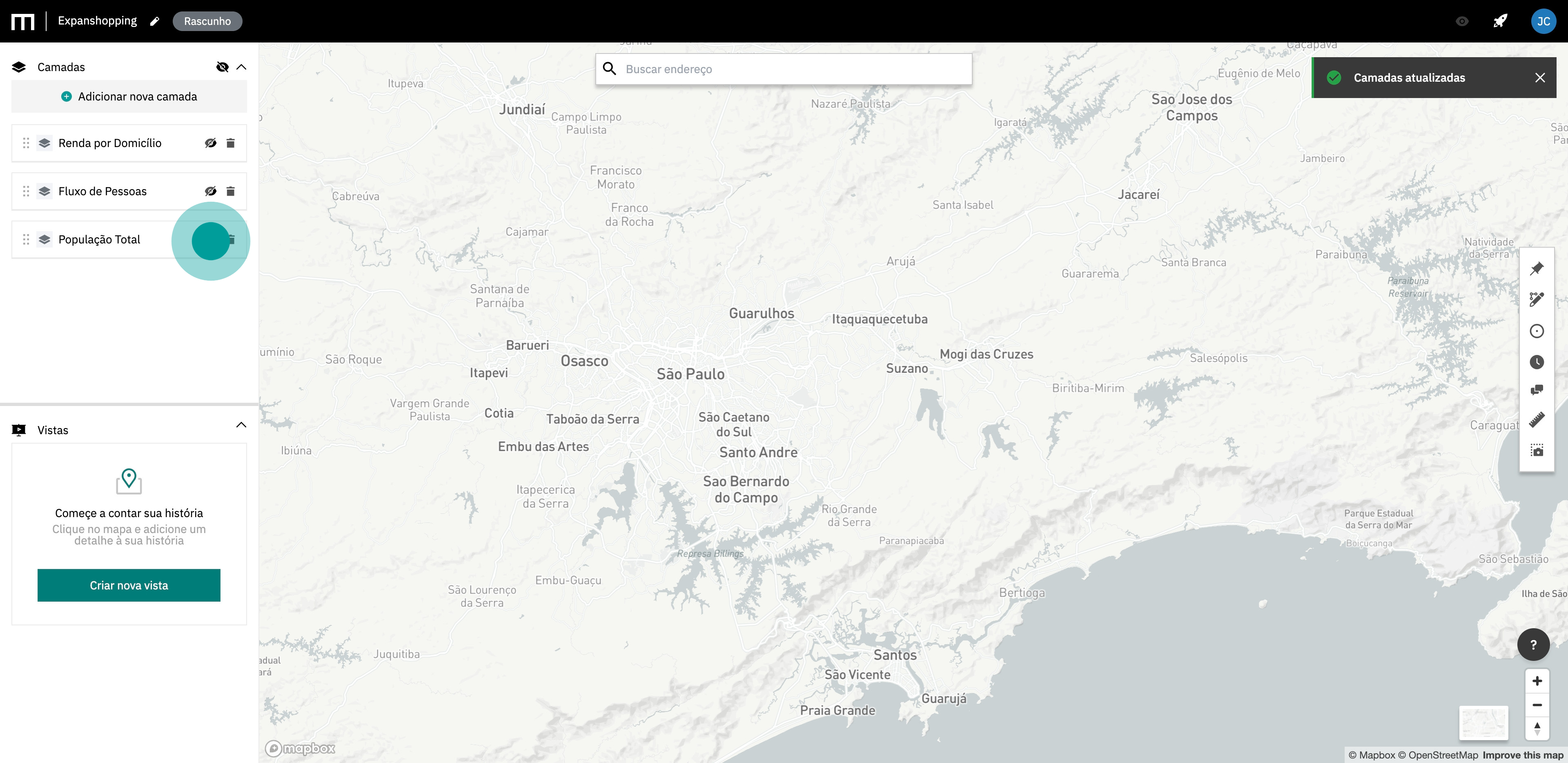
Task: Grab the Fluxo de Pessoas drag handle
Action: pos(26,191)
